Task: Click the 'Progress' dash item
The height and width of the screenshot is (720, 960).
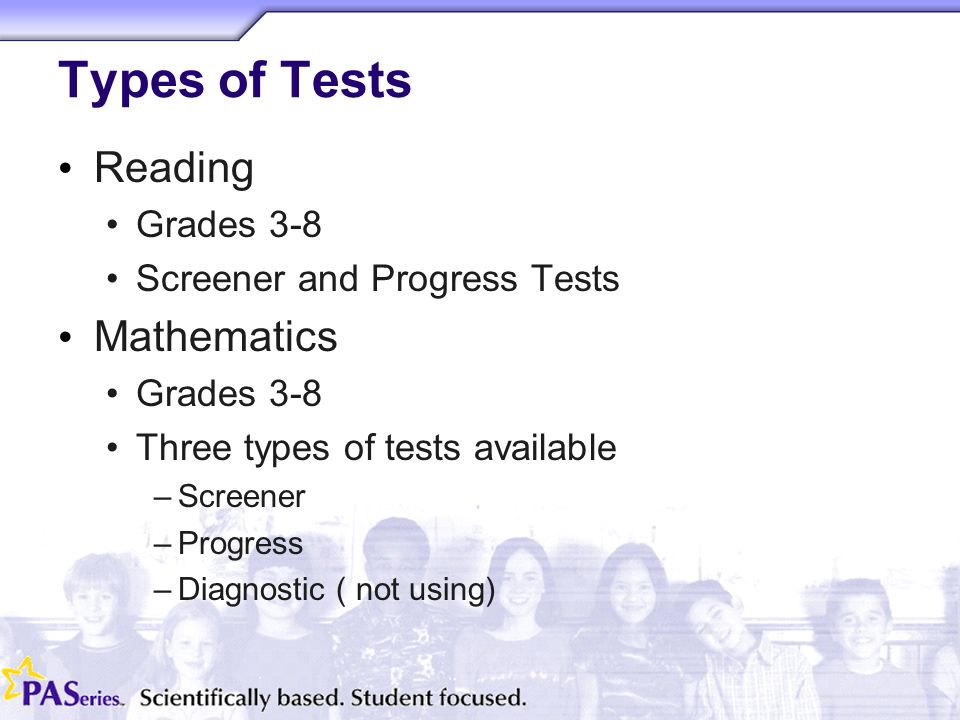Action: click(x=240, y=544)
